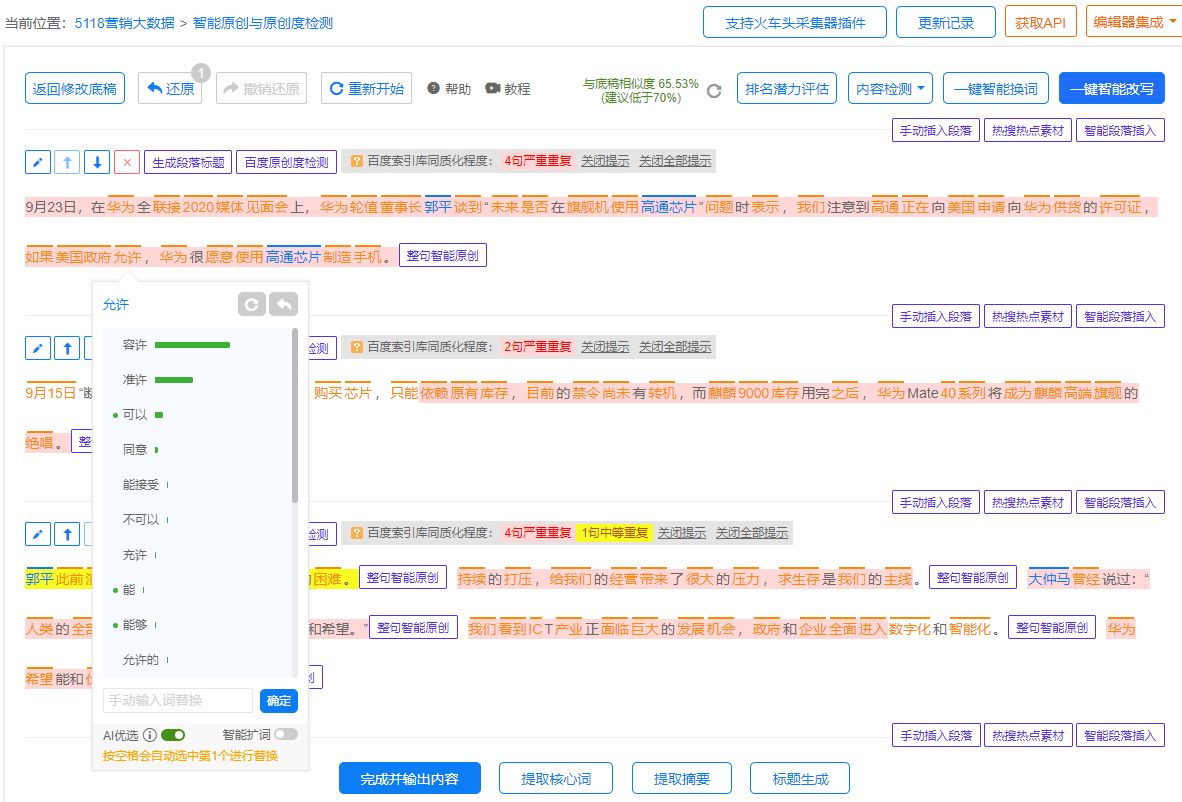Click the refresh icon next to similarity percentage
1182x802 pixels.
pyautogui.click(x=714, y=91)
